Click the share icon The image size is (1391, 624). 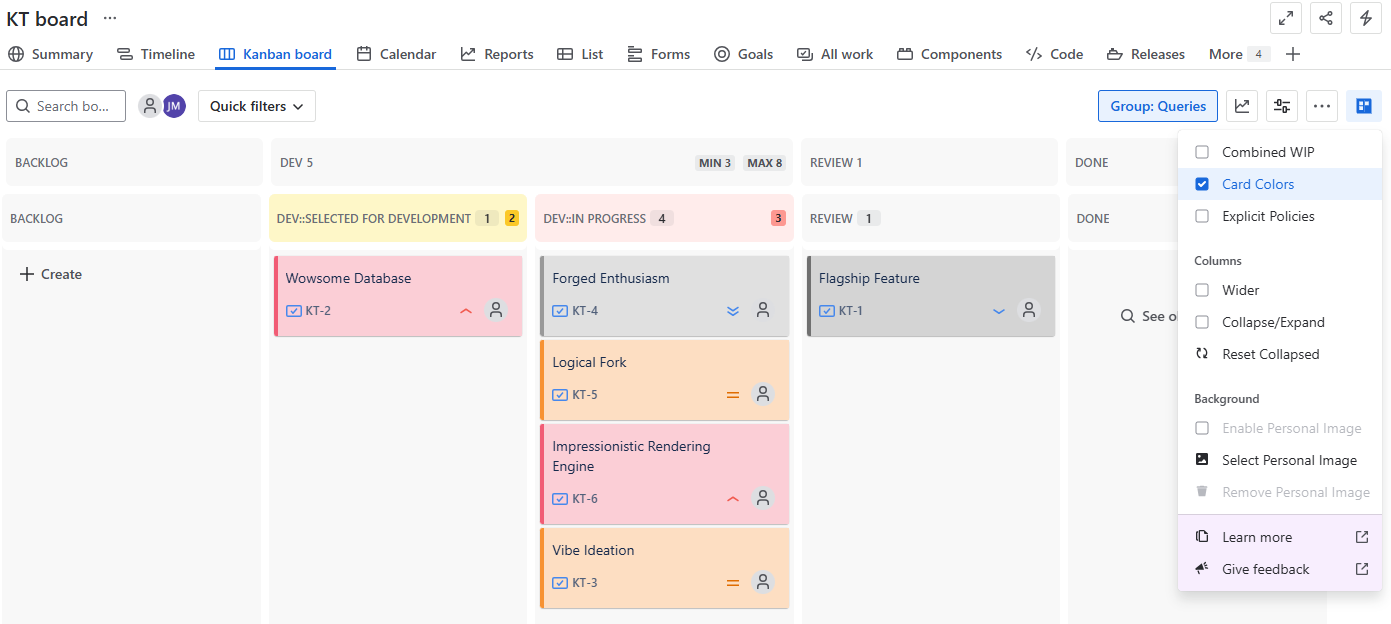[1325, 18]
